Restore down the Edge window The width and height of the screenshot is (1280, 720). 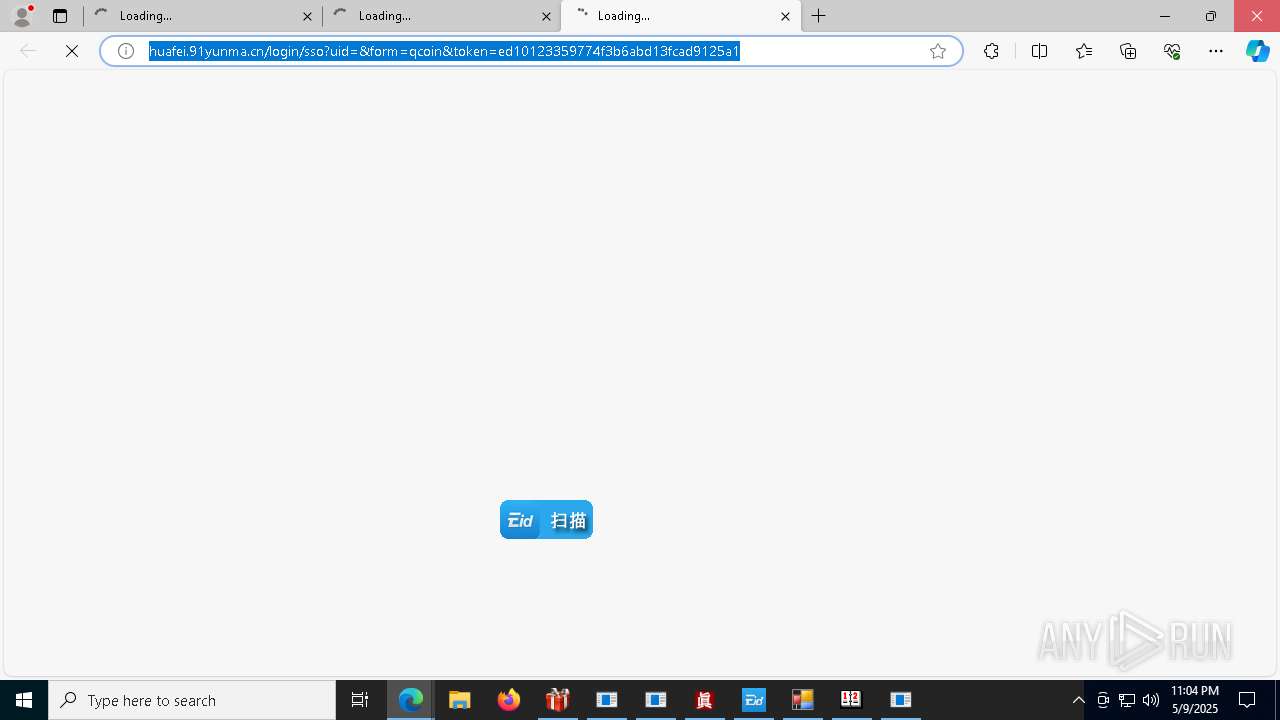1211,16
